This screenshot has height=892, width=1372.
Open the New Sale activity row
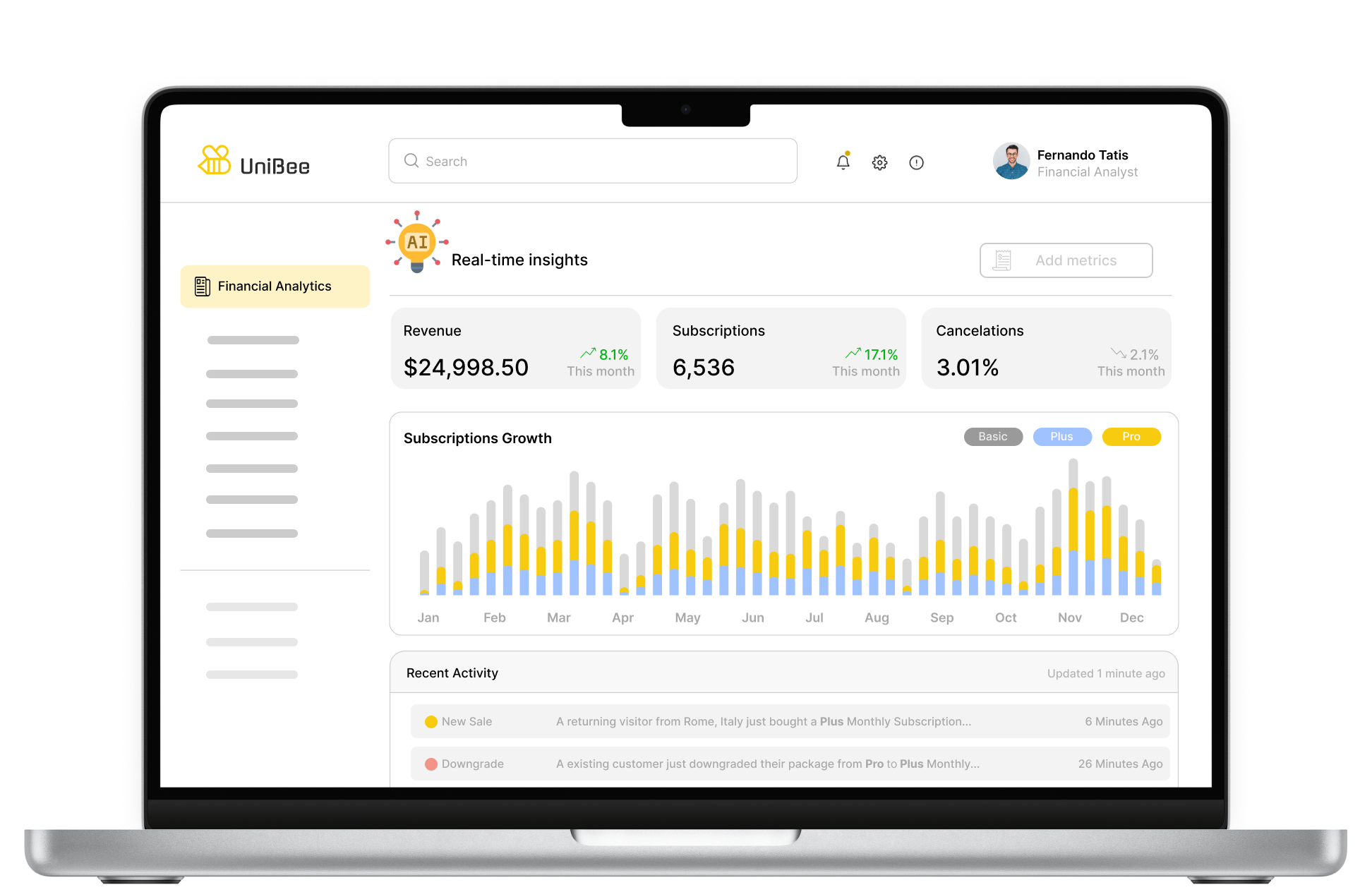pyautogui.click(x=790, y=721)
